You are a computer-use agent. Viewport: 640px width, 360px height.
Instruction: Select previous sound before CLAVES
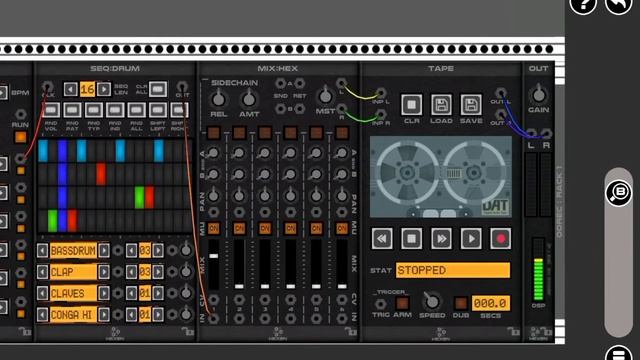(x=42, y=293)
